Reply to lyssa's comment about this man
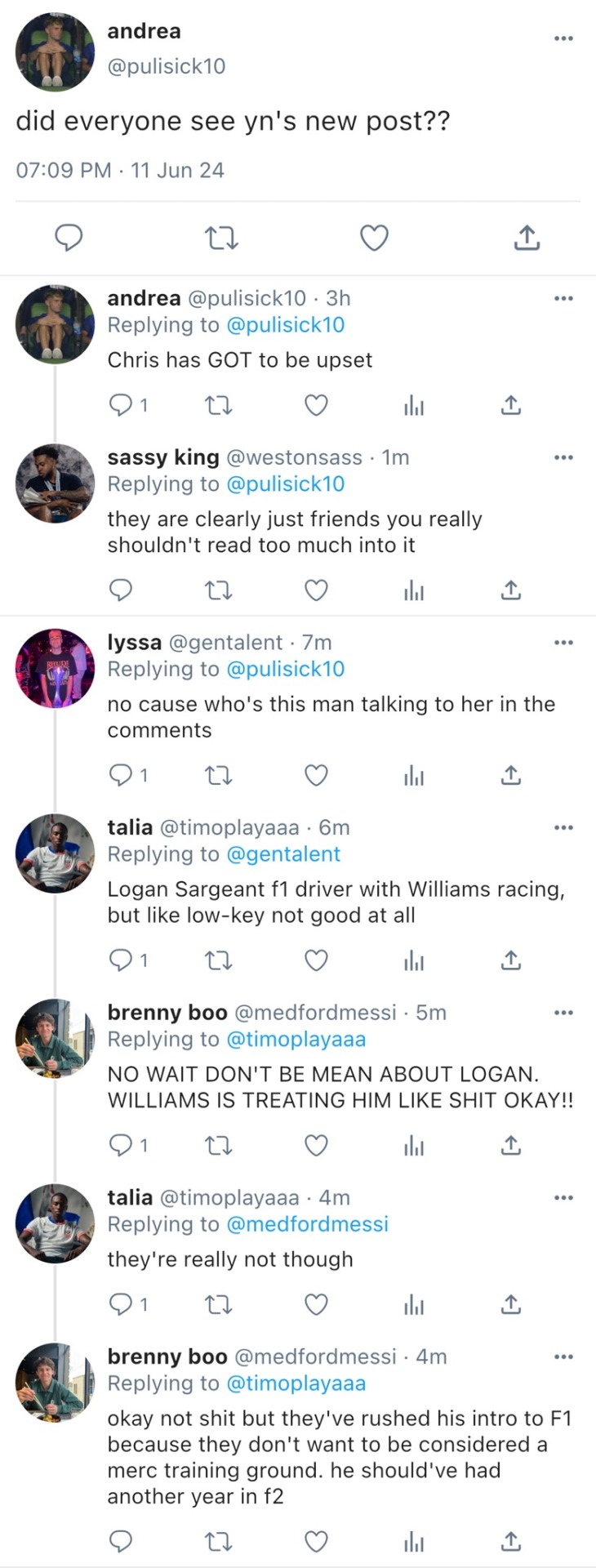The height and width of the screenshot is (1568, 596). tap(121, 775)
